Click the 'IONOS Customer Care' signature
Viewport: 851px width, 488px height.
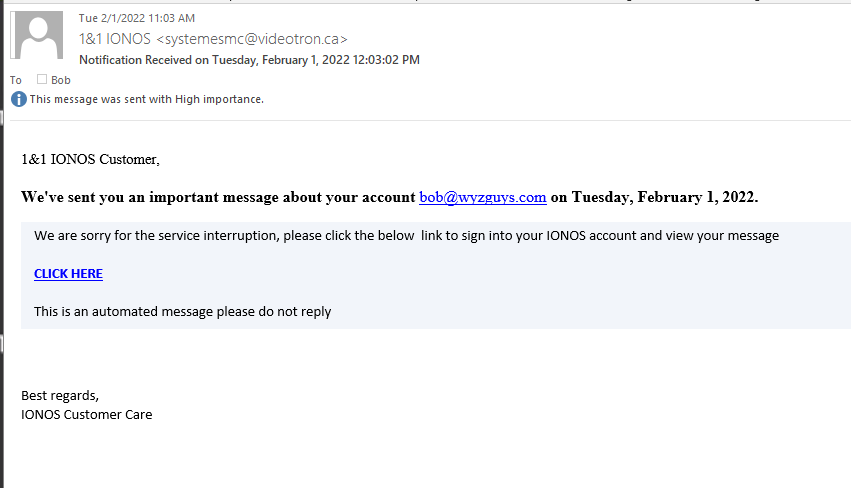click(87, 414)
